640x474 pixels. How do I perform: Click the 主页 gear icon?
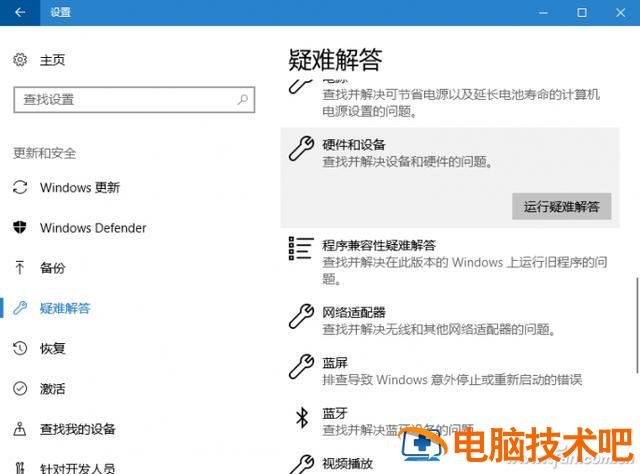20,60
